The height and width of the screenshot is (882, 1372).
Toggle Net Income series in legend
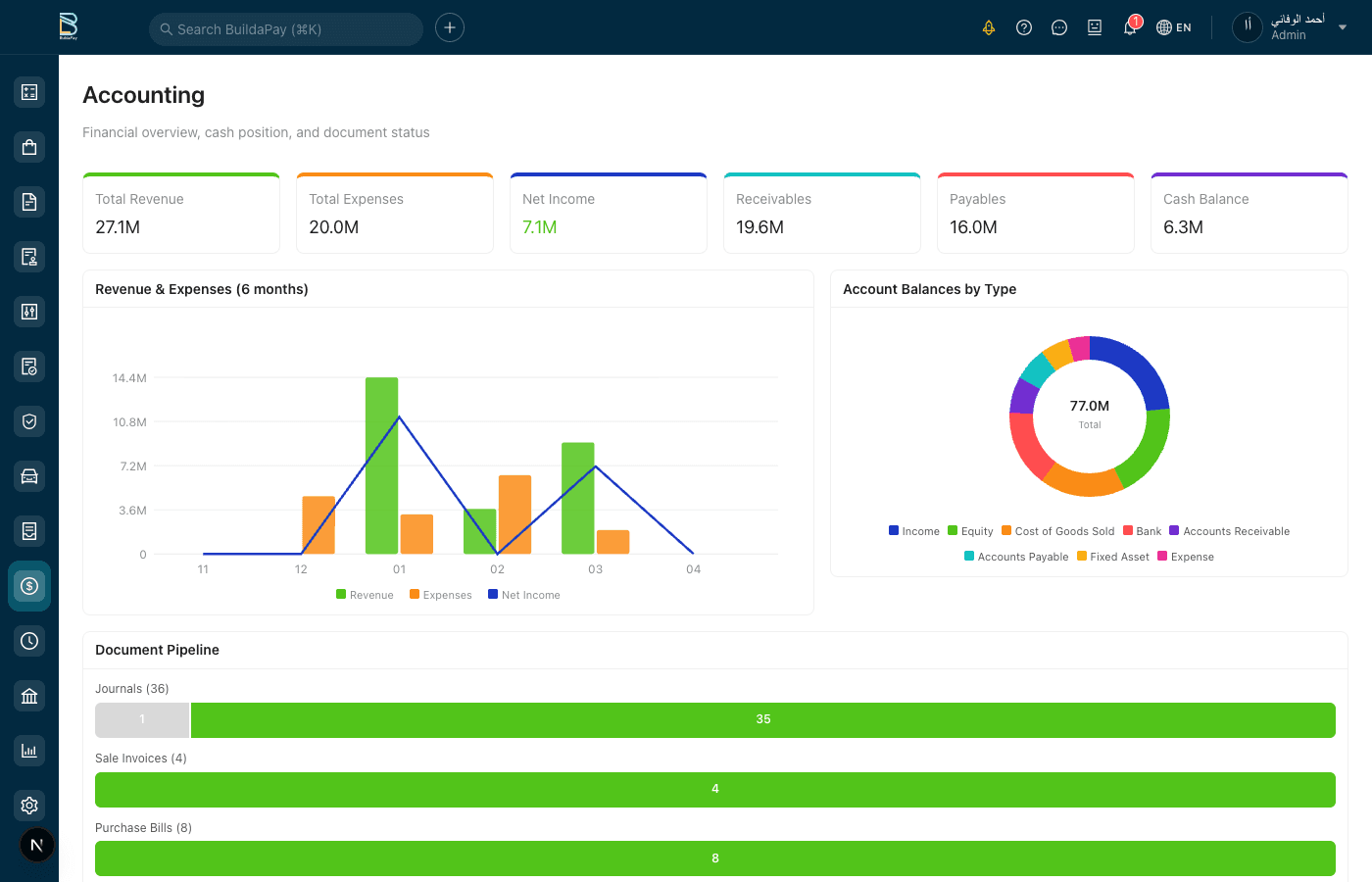[x=524, y=595]
